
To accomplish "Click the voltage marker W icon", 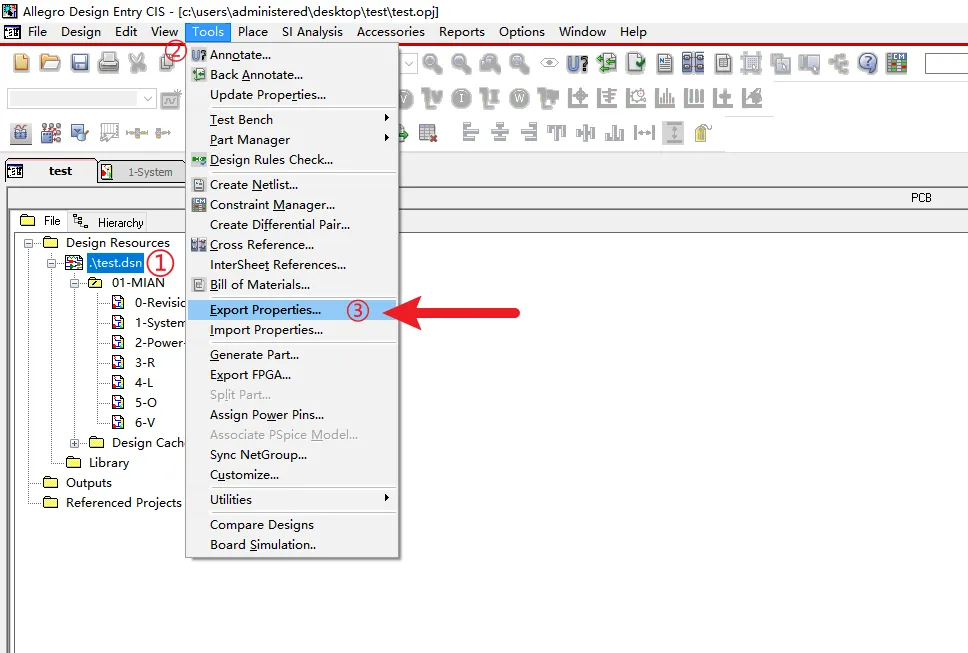I will (520, 98).
